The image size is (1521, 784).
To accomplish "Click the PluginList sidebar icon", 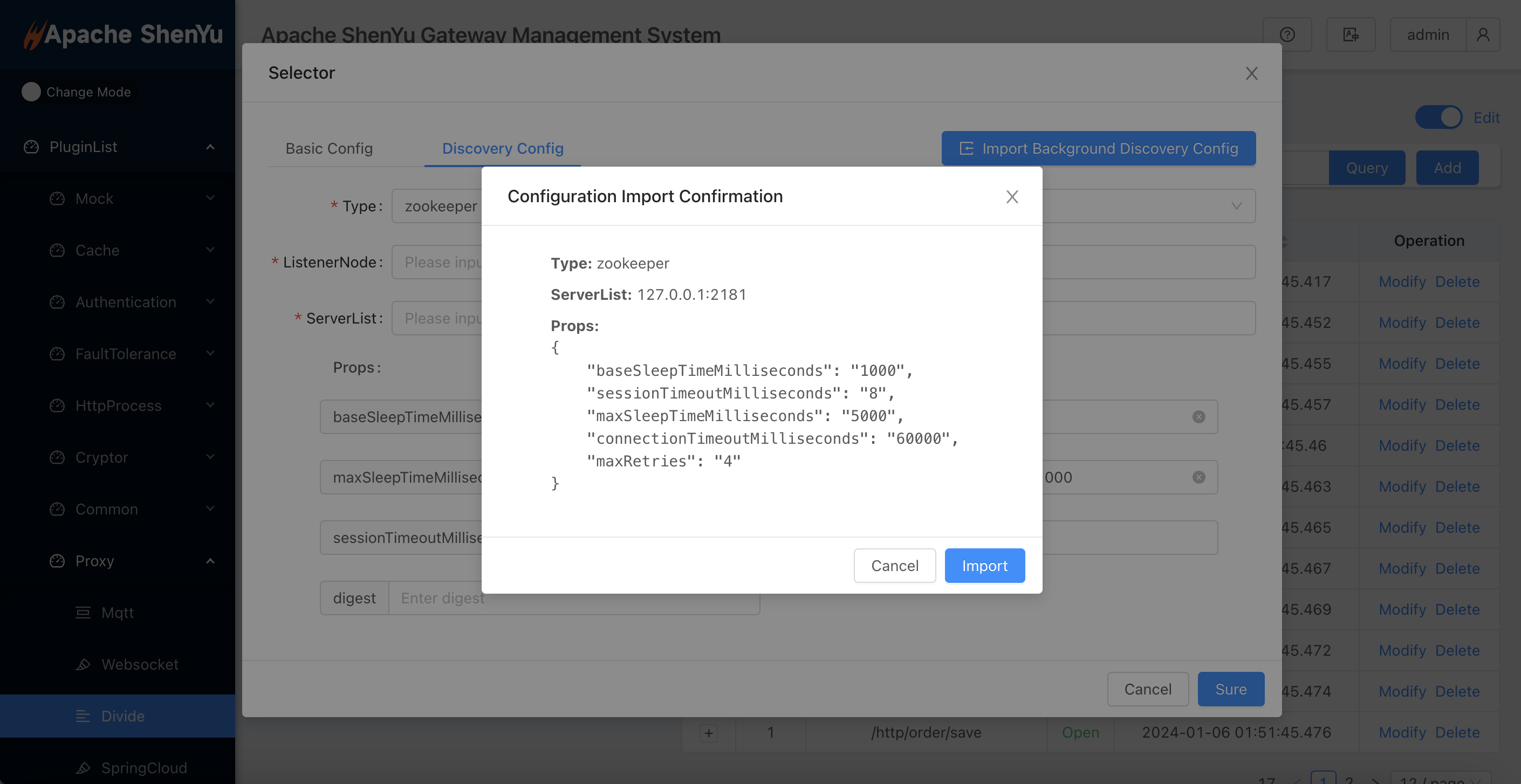I will 31,146.
